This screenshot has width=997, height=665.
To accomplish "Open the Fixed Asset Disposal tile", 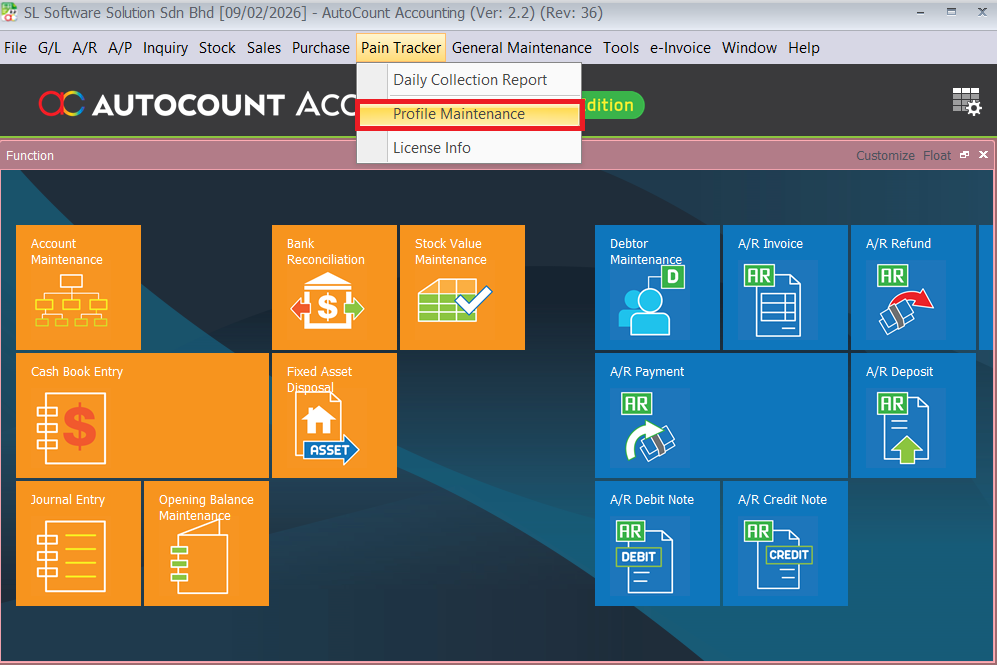I will [334, 415].
